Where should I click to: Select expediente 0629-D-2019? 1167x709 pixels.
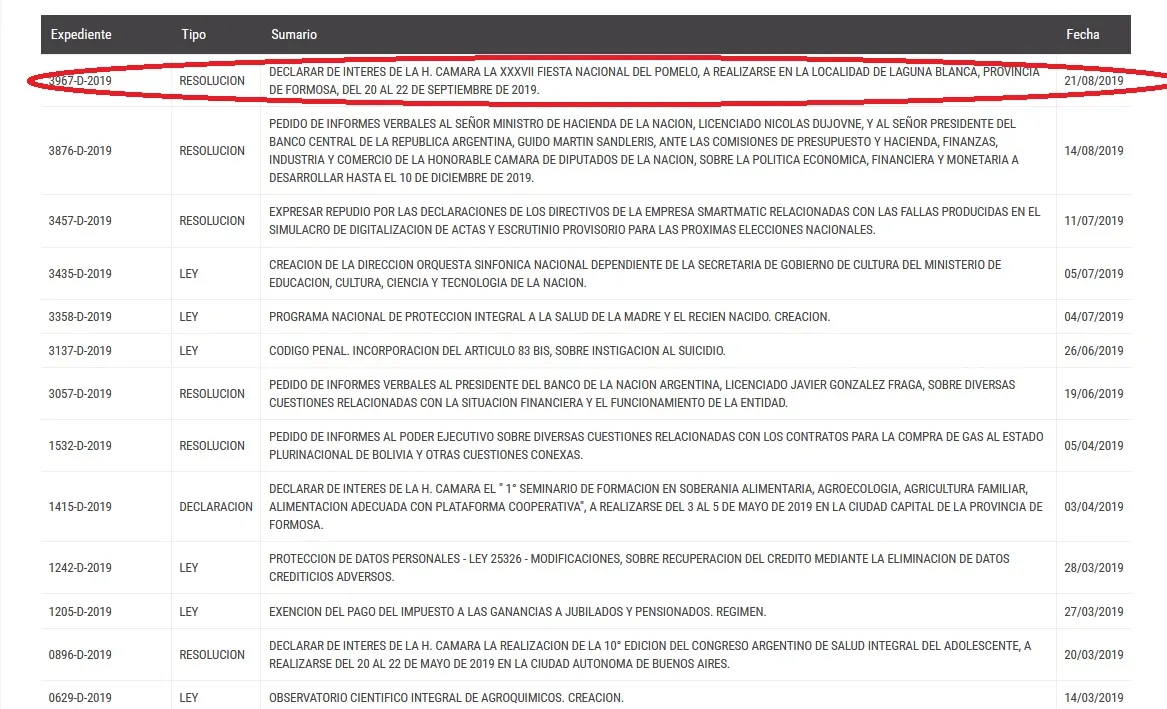click(x=80, y=698)
